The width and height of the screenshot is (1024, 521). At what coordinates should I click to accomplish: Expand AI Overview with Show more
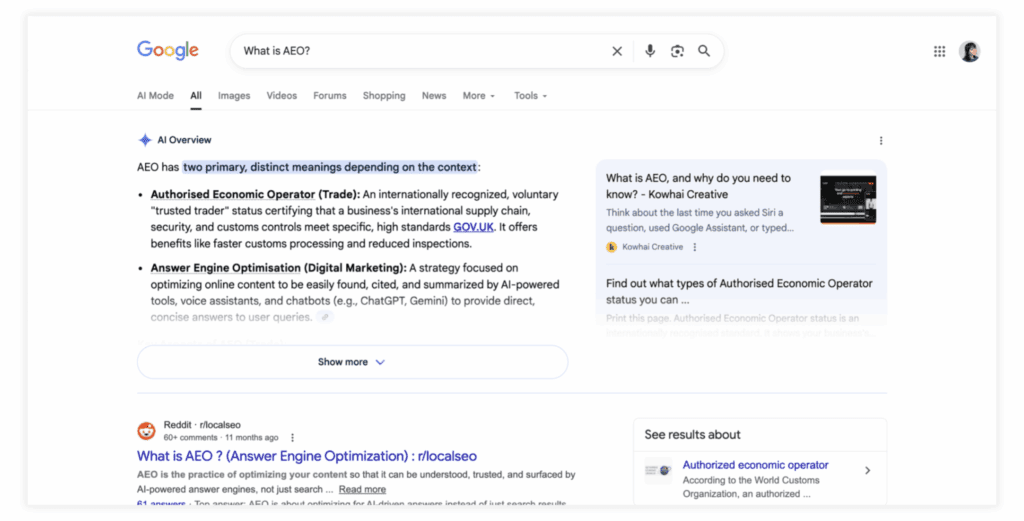point(352,362)
